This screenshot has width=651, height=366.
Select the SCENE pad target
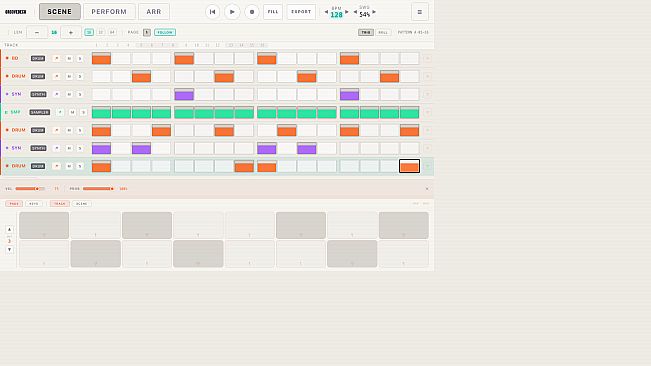(81, 204)
